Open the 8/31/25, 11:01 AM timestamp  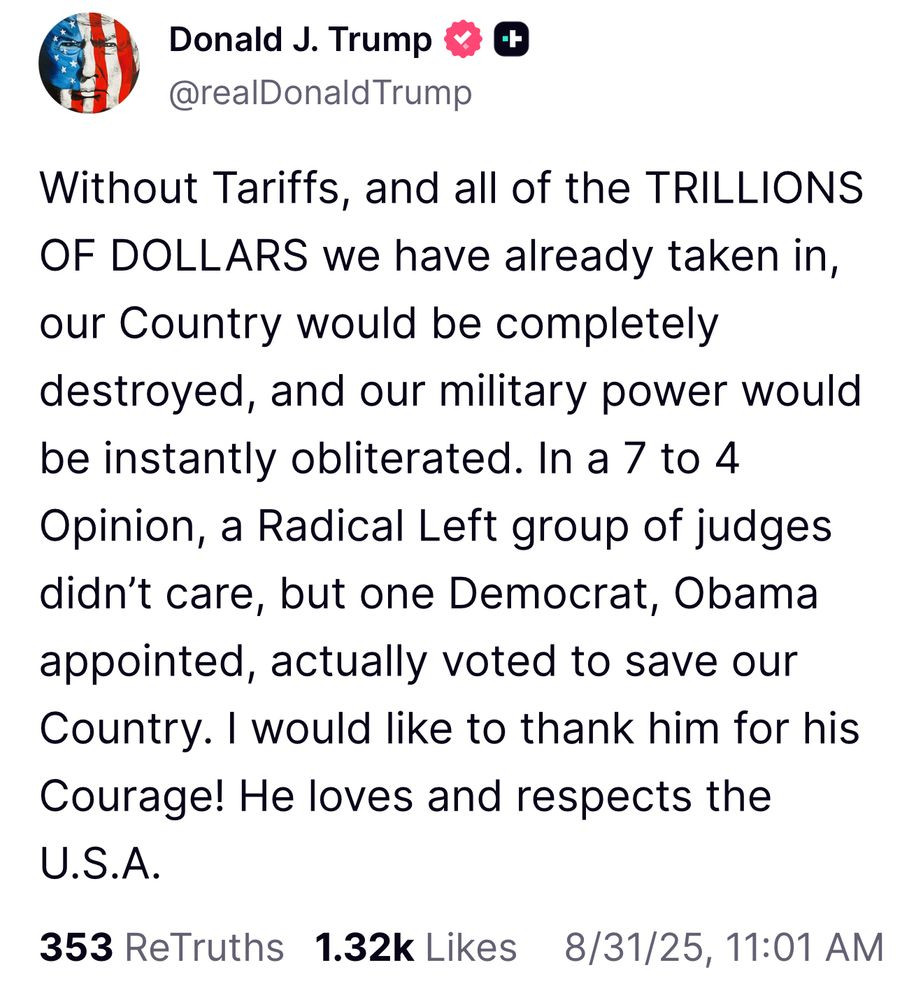click(x=724, y=946)
